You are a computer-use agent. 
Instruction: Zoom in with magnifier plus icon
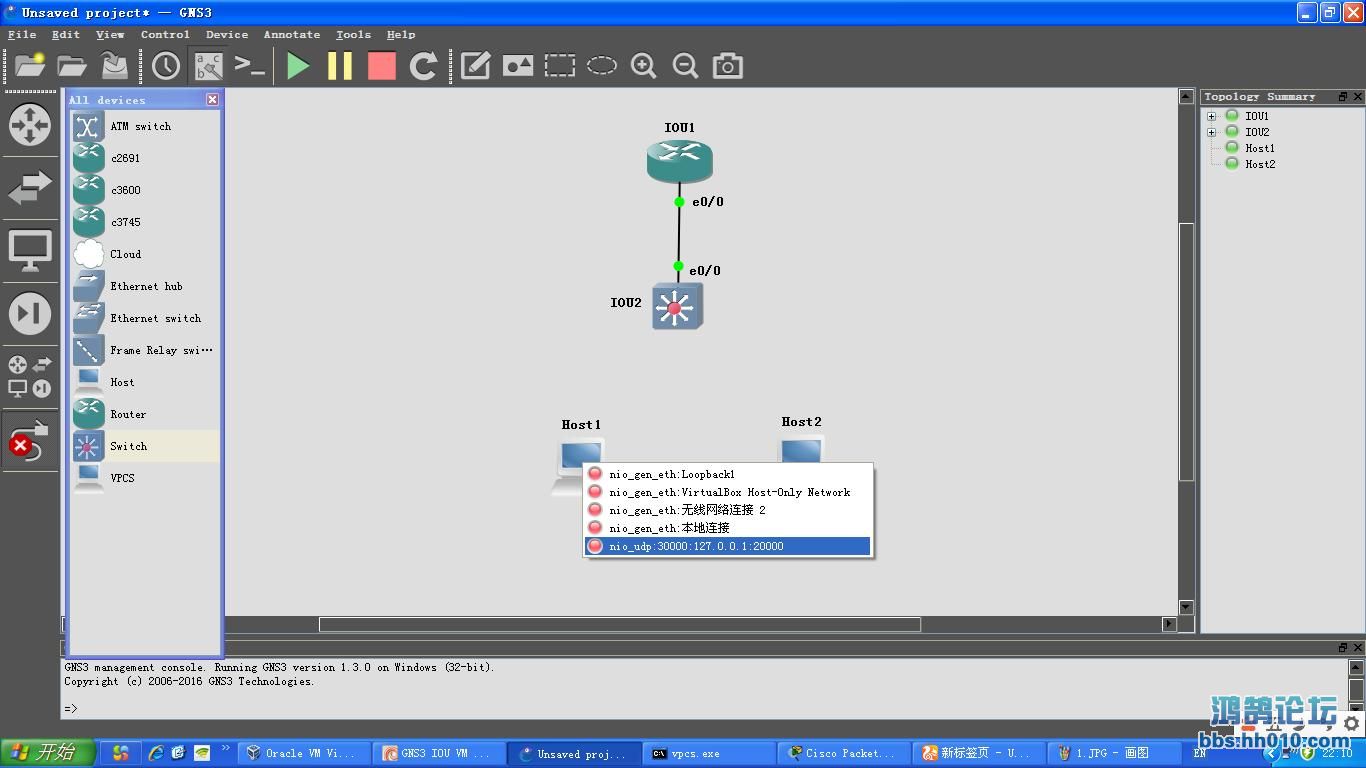(644, 66)
